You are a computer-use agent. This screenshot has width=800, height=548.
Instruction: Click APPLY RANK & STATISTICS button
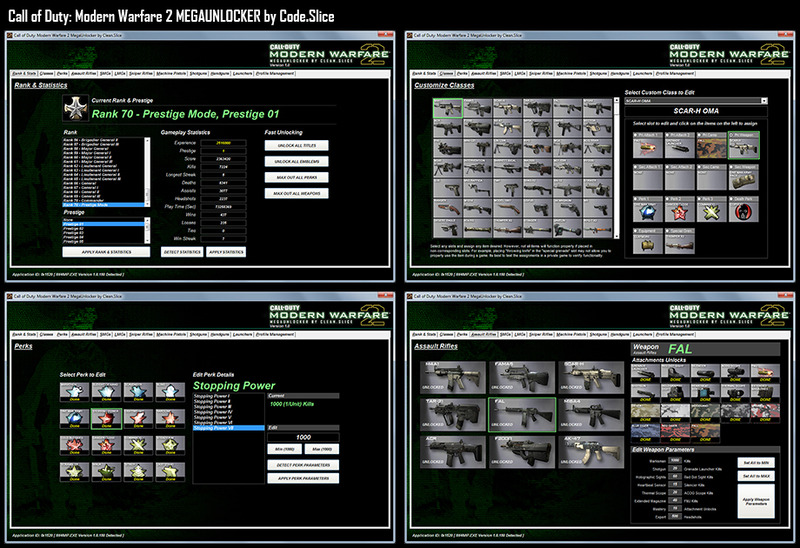[x=106, y=252]
